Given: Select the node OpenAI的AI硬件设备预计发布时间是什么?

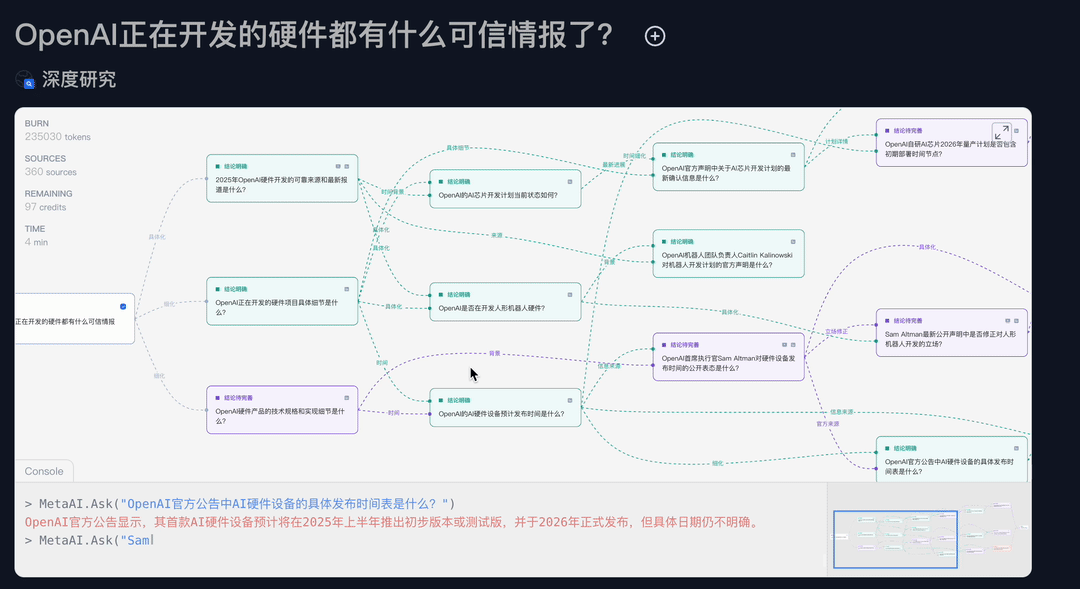Looking at the screenshot, I should pyautogui.click(x=505, y=408).
